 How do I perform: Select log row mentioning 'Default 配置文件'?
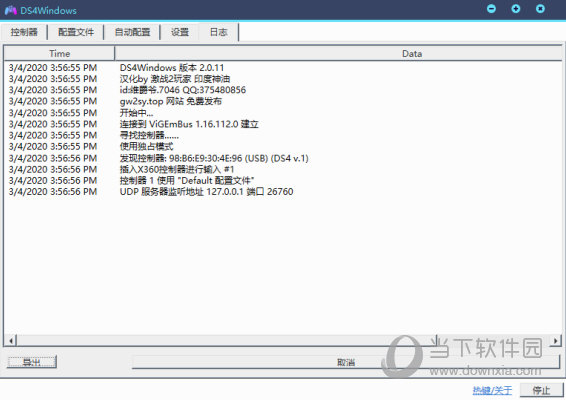(x=283, y=181)
